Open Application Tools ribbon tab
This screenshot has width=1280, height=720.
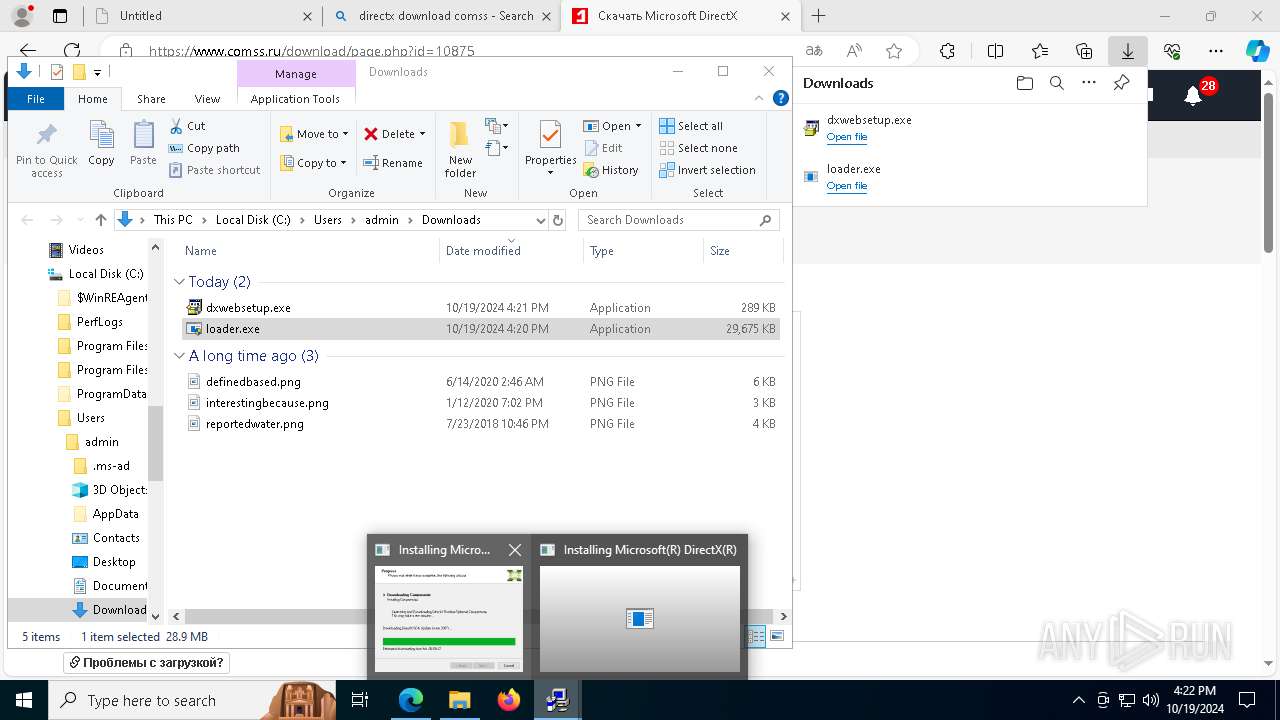(x=295, y=99)
